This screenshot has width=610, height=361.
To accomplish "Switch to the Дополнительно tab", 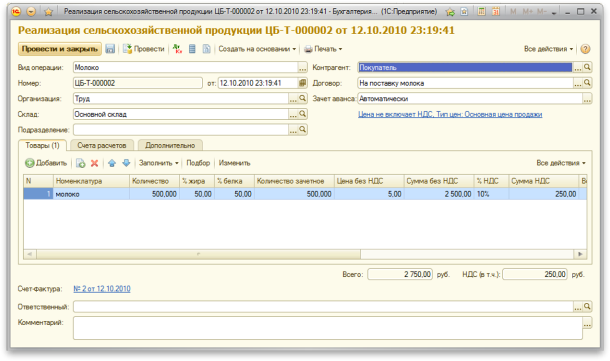I will tap(170, 145).
